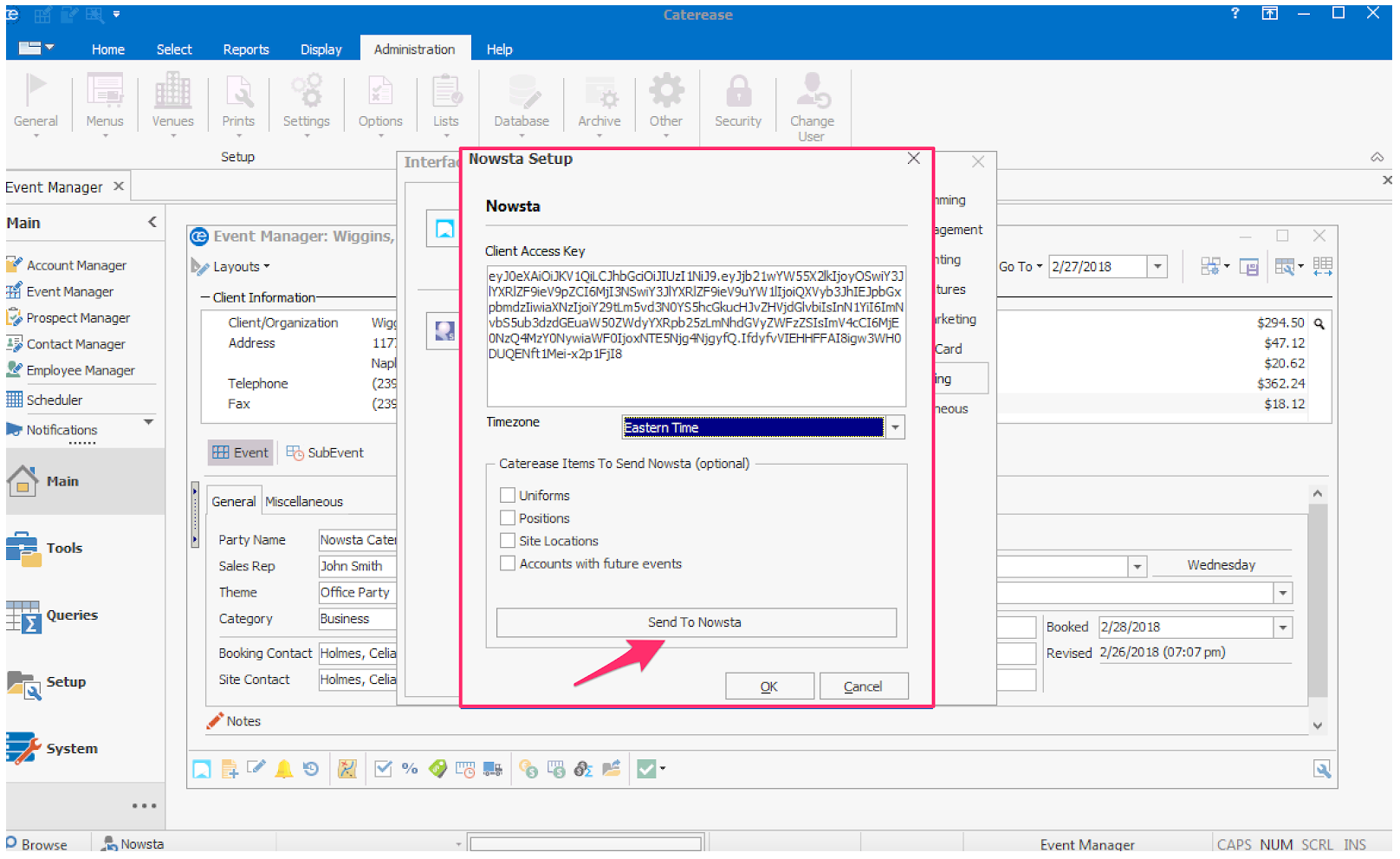Collapse the Main sidebar panel chevron
Viewport: 1400px width, 859px height.
click(x=152, y=223)
